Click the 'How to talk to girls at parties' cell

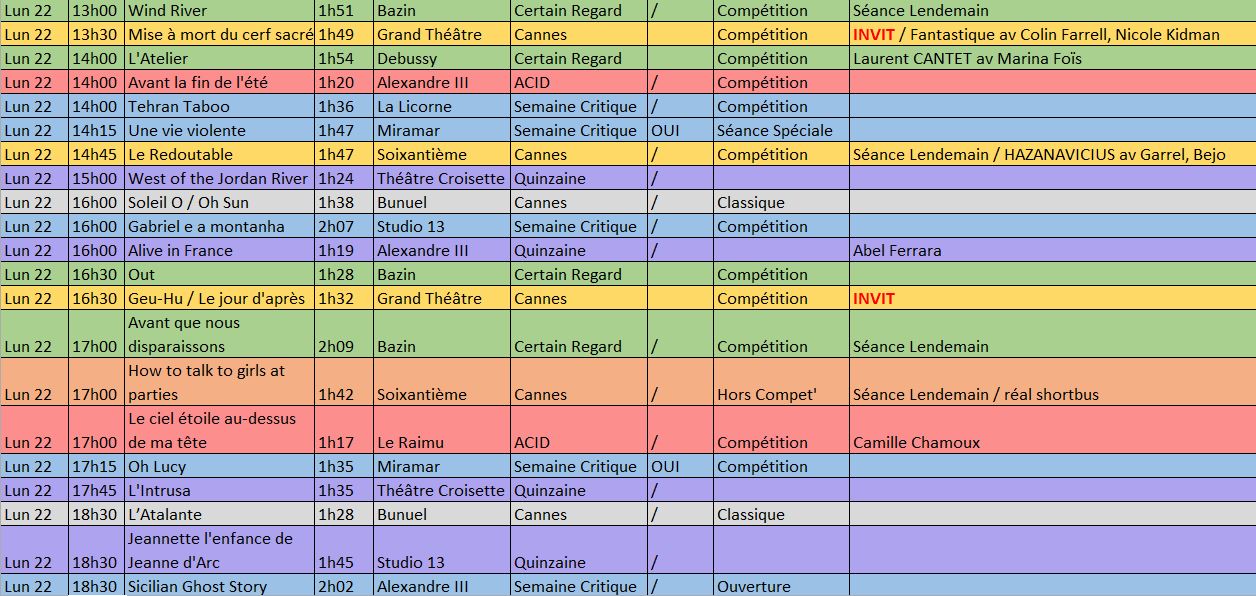coord(207,382)
